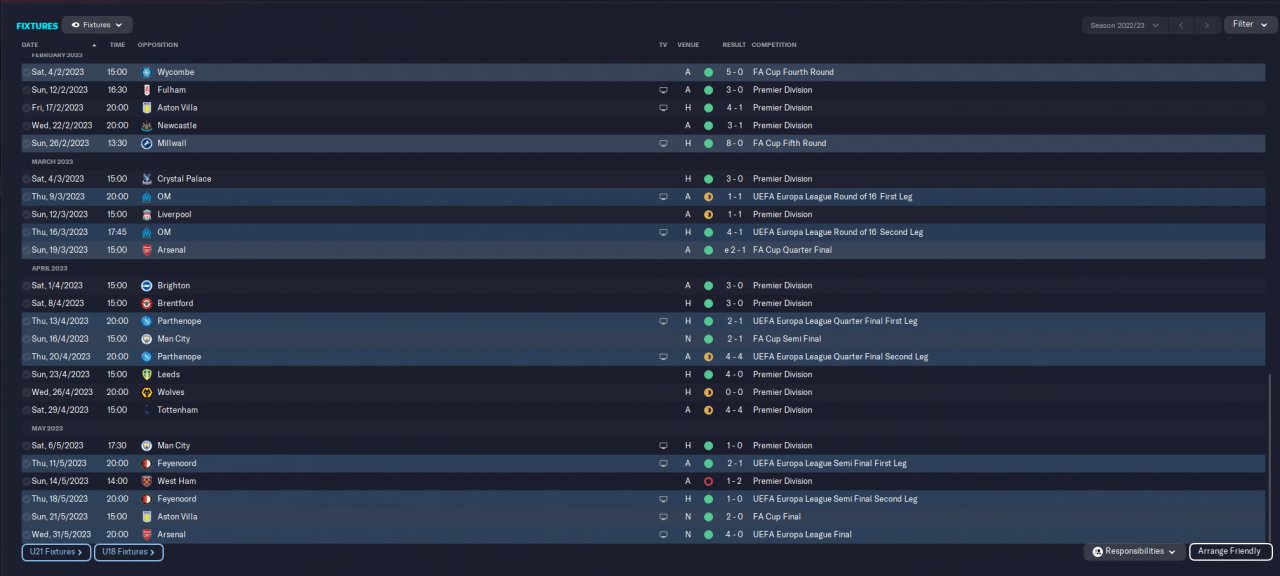Toggle the row marker for Sun, 23/4/2023
Viewport: 1280px width, 576px height.
(x=26, y=375)
